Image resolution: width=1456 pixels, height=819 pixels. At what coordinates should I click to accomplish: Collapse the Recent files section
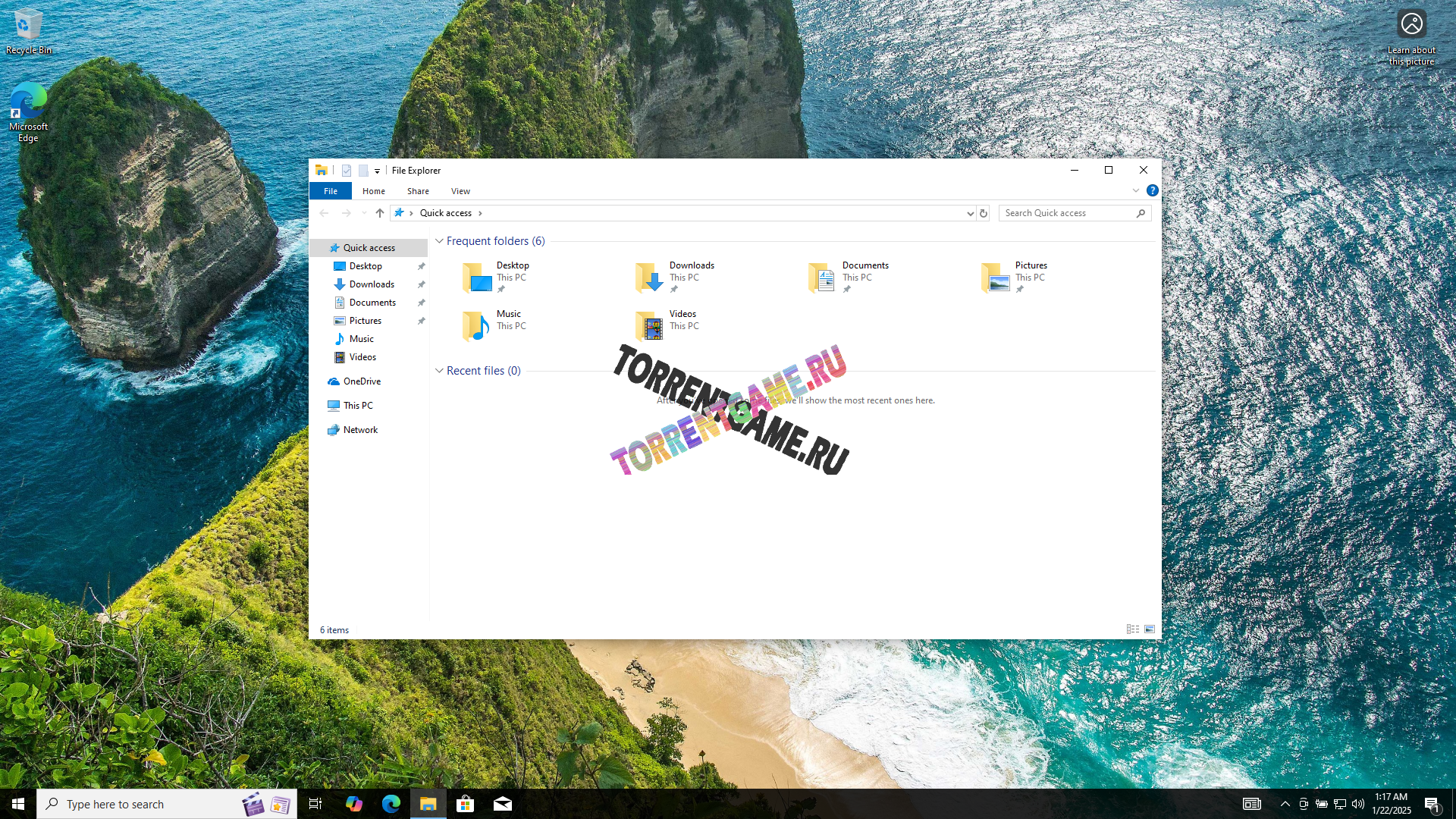point(439,371)
